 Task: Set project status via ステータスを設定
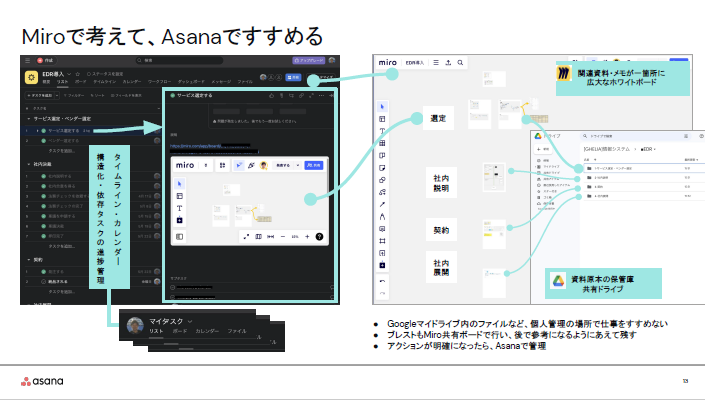pos(105,74)
